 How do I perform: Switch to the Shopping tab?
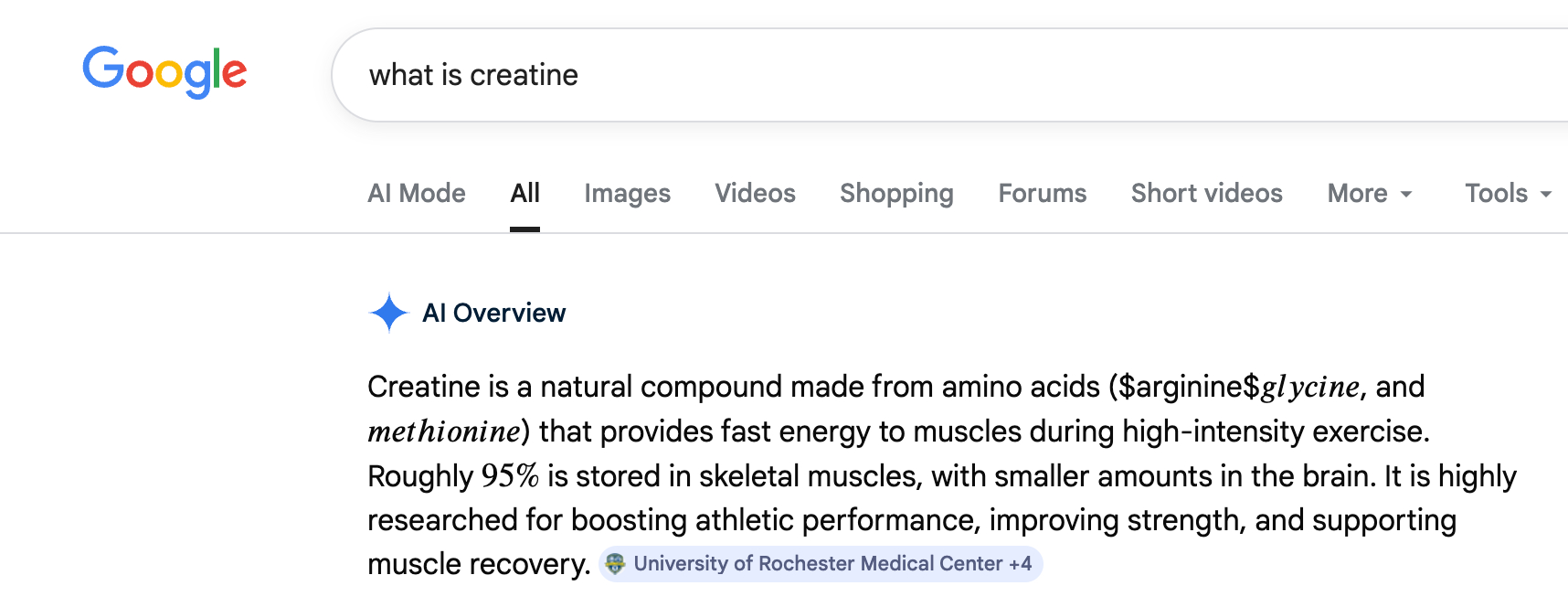[x=896, y=194]
